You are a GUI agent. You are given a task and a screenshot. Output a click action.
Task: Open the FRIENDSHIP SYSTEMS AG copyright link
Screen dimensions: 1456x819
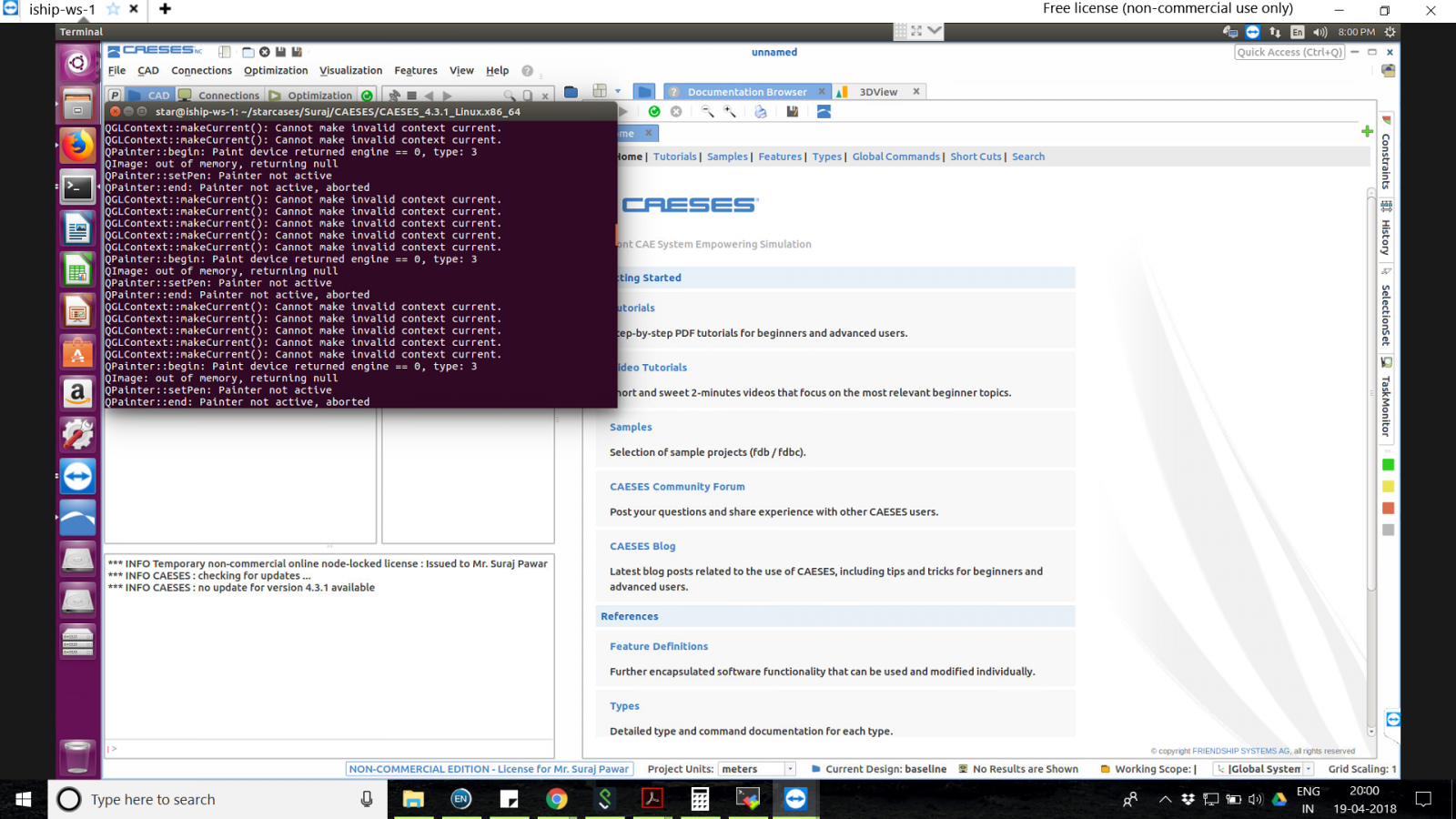click(1240, 751)
